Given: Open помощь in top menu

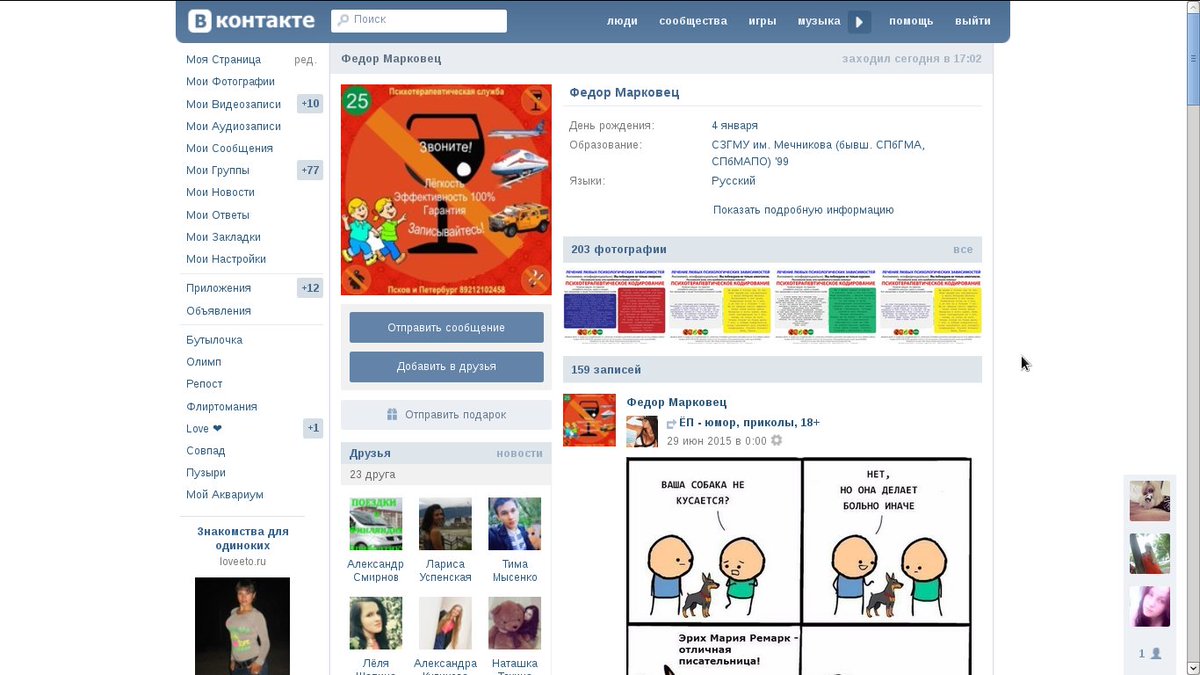Looking at the screenshot, I should [x=911, y=21].
